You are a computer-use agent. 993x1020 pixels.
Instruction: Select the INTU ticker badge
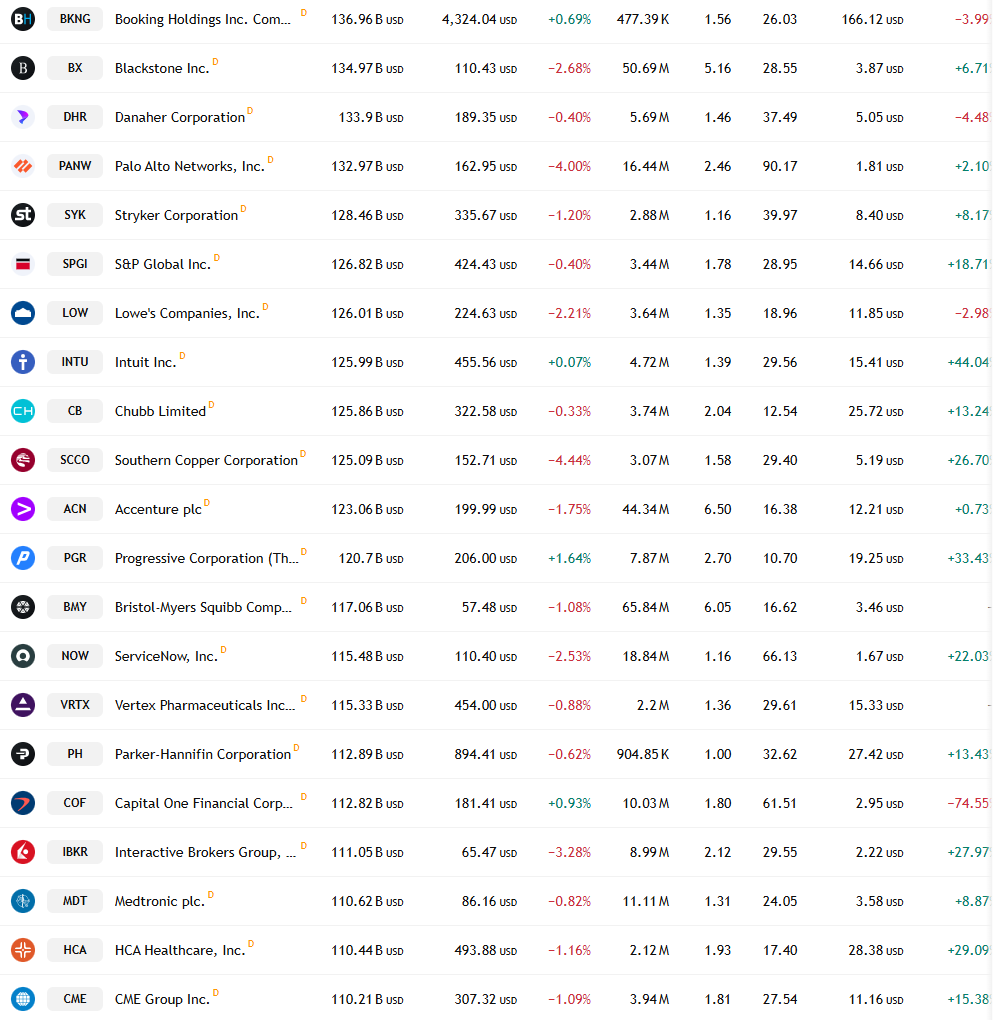[75, 362]
